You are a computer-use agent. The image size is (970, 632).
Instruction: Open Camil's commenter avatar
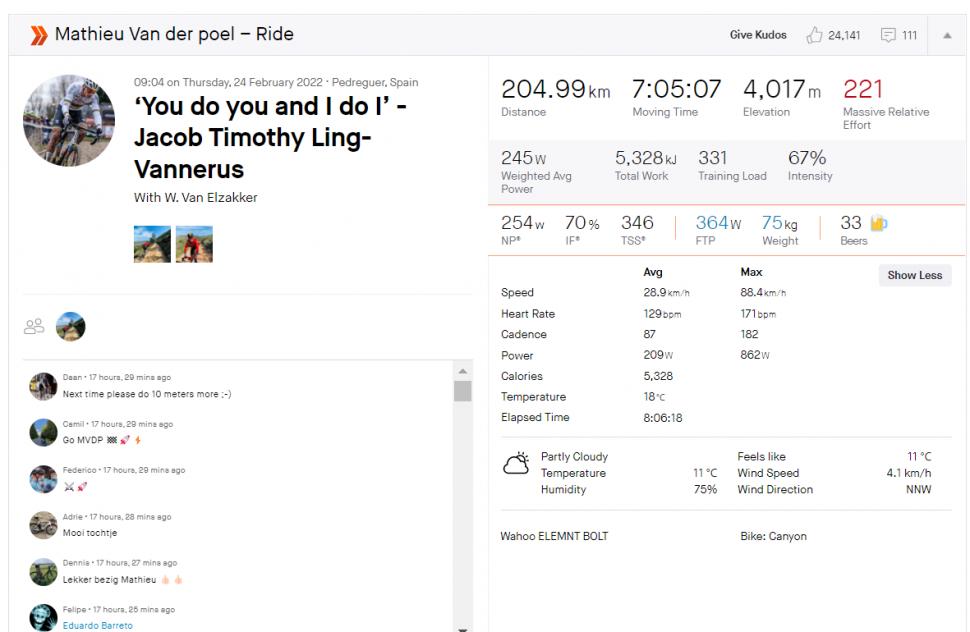tap(43, 432)
